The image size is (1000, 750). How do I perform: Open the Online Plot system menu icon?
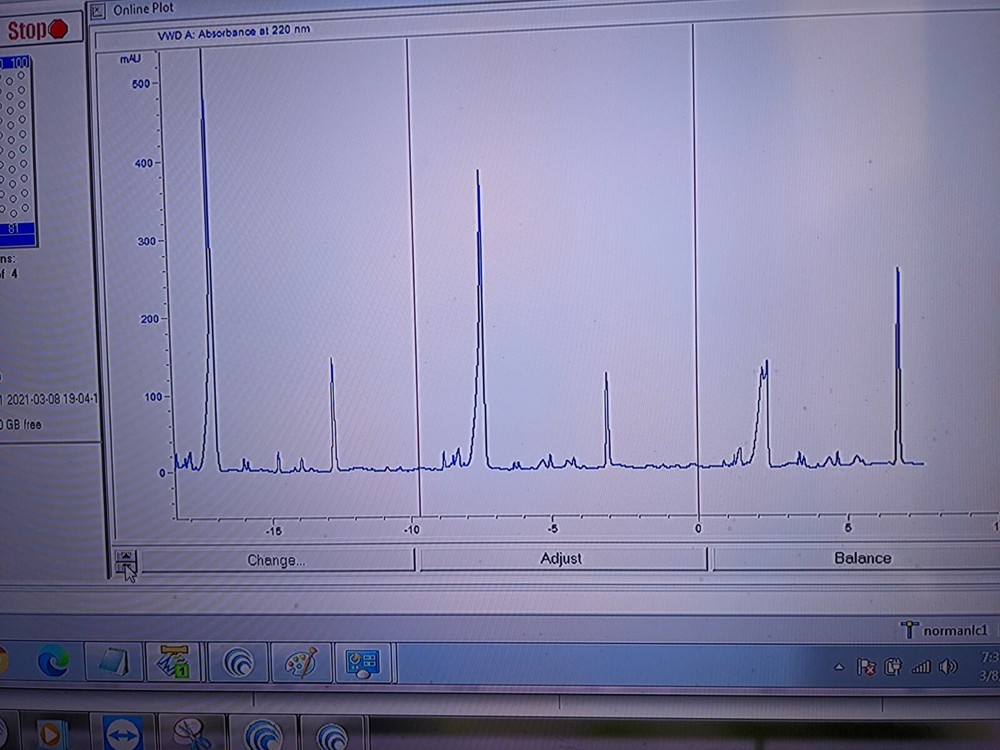click(x=97, y=9)
